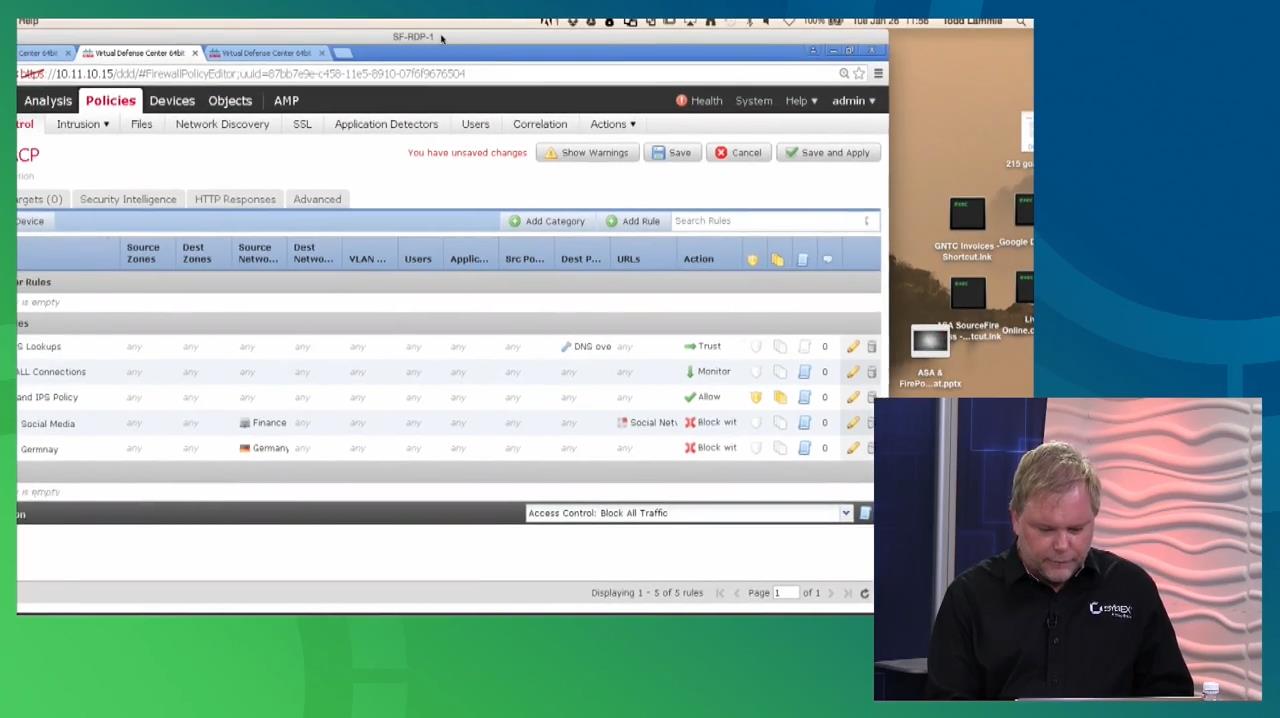Switch to the Policies tab
This screenshot has width=1280, height=718.
(110, 101)
